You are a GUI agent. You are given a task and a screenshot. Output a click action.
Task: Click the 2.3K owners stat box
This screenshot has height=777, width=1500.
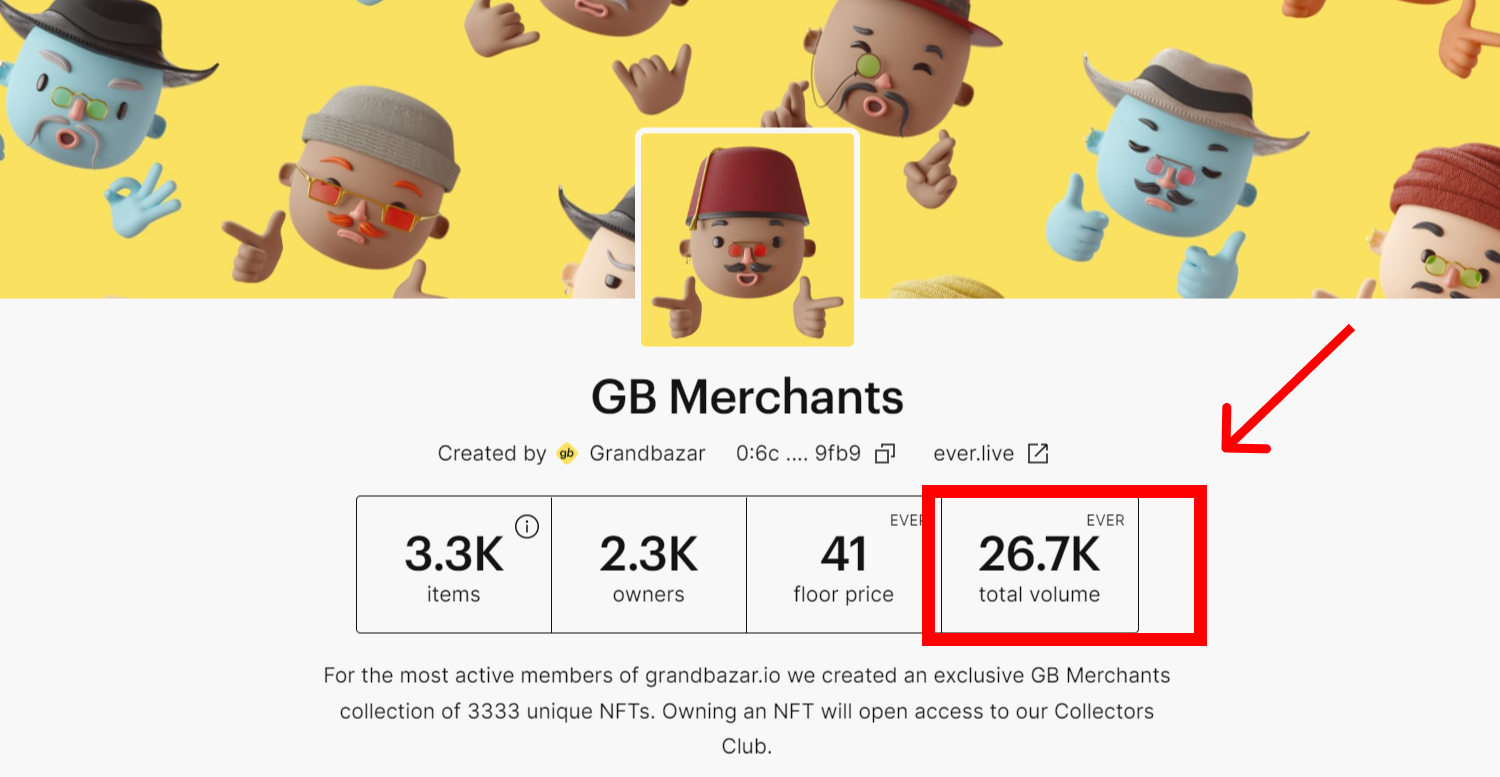click(649, 565)
